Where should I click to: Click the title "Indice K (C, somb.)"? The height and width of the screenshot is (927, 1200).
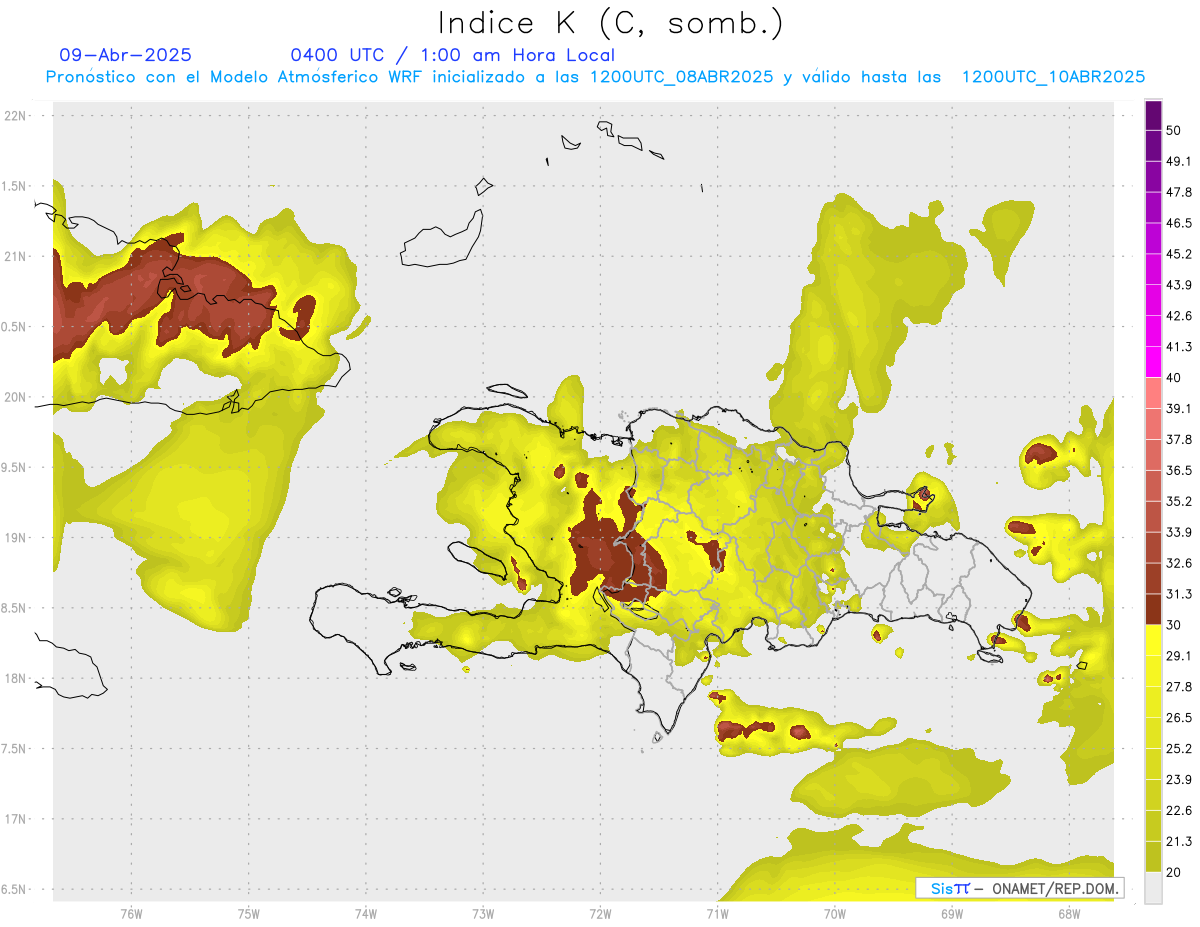point(611,23)
